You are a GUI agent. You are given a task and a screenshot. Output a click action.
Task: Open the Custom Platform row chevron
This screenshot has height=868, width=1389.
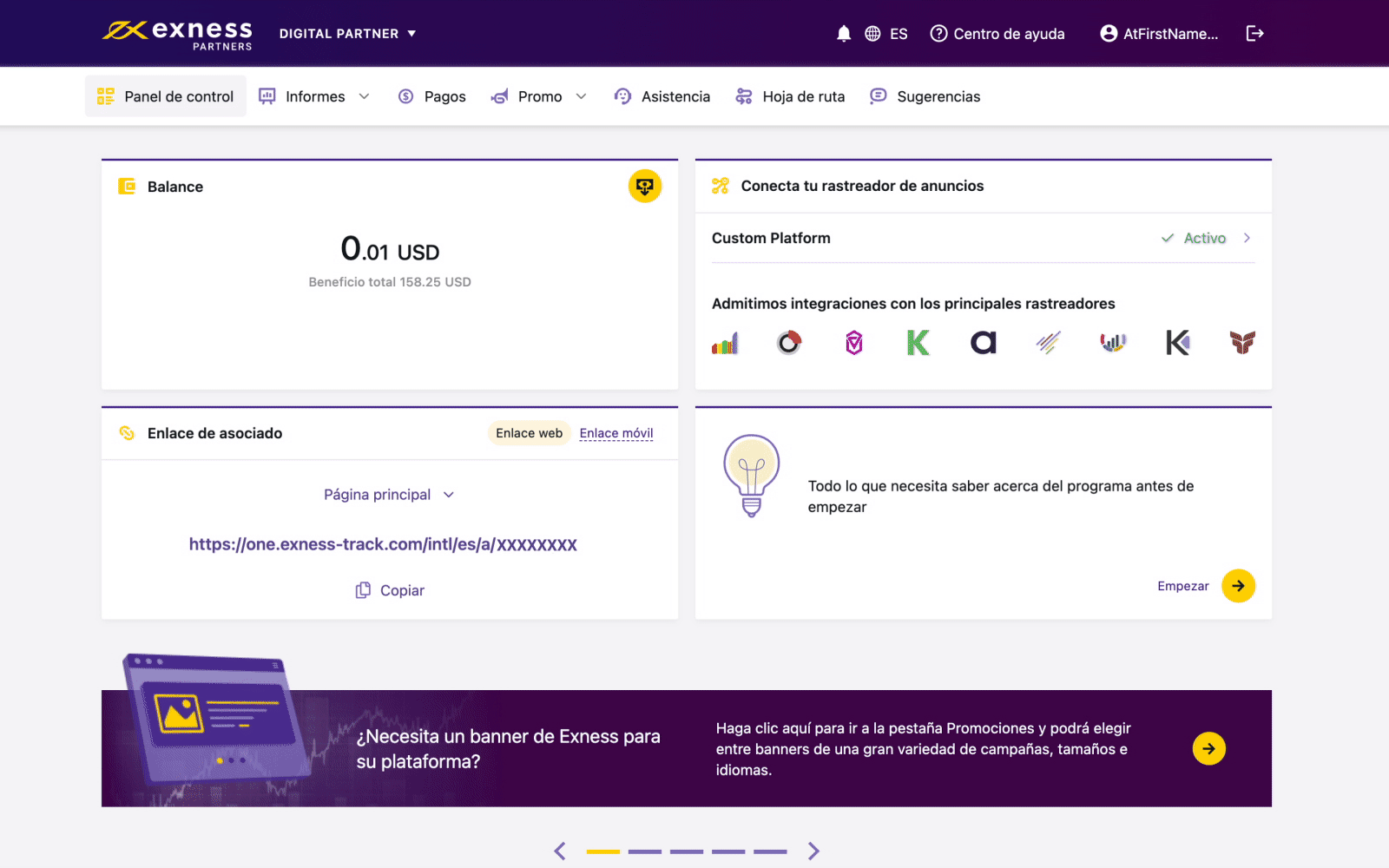pos(1247,238)
